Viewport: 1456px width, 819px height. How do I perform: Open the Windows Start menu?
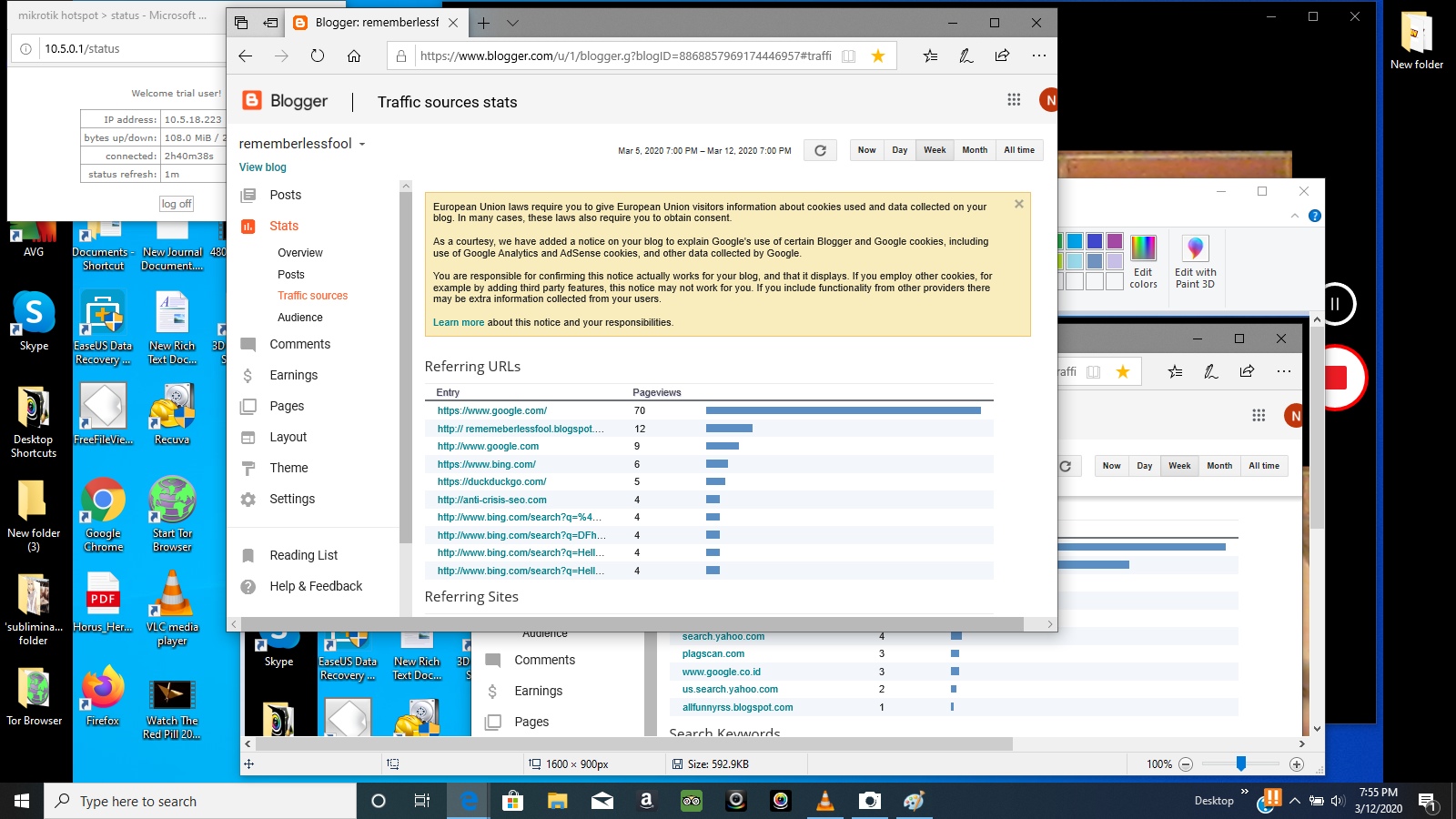pos(22,801)
